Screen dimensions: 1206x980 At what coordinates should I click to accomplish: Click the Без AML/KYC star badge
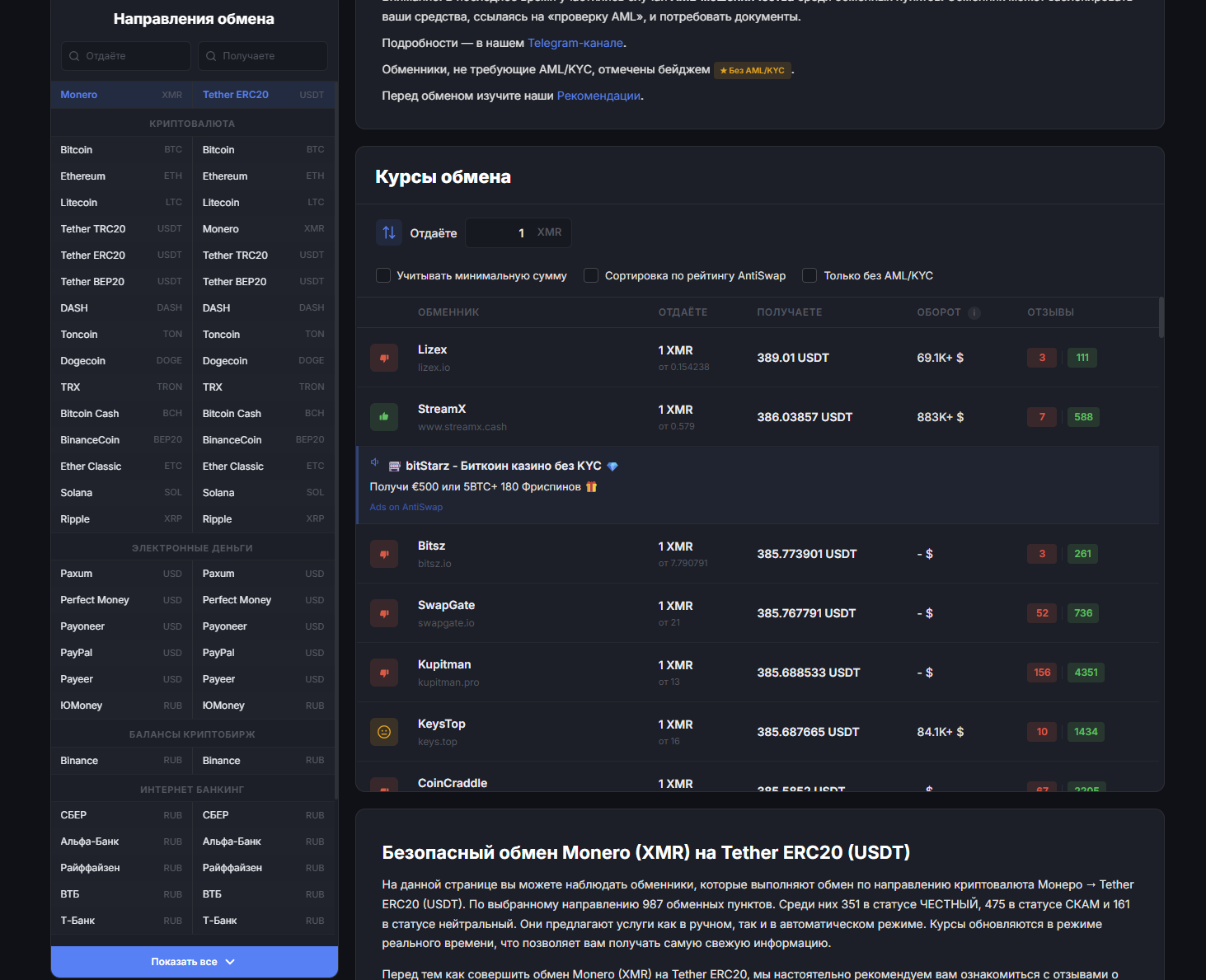(x=753, y=70)
